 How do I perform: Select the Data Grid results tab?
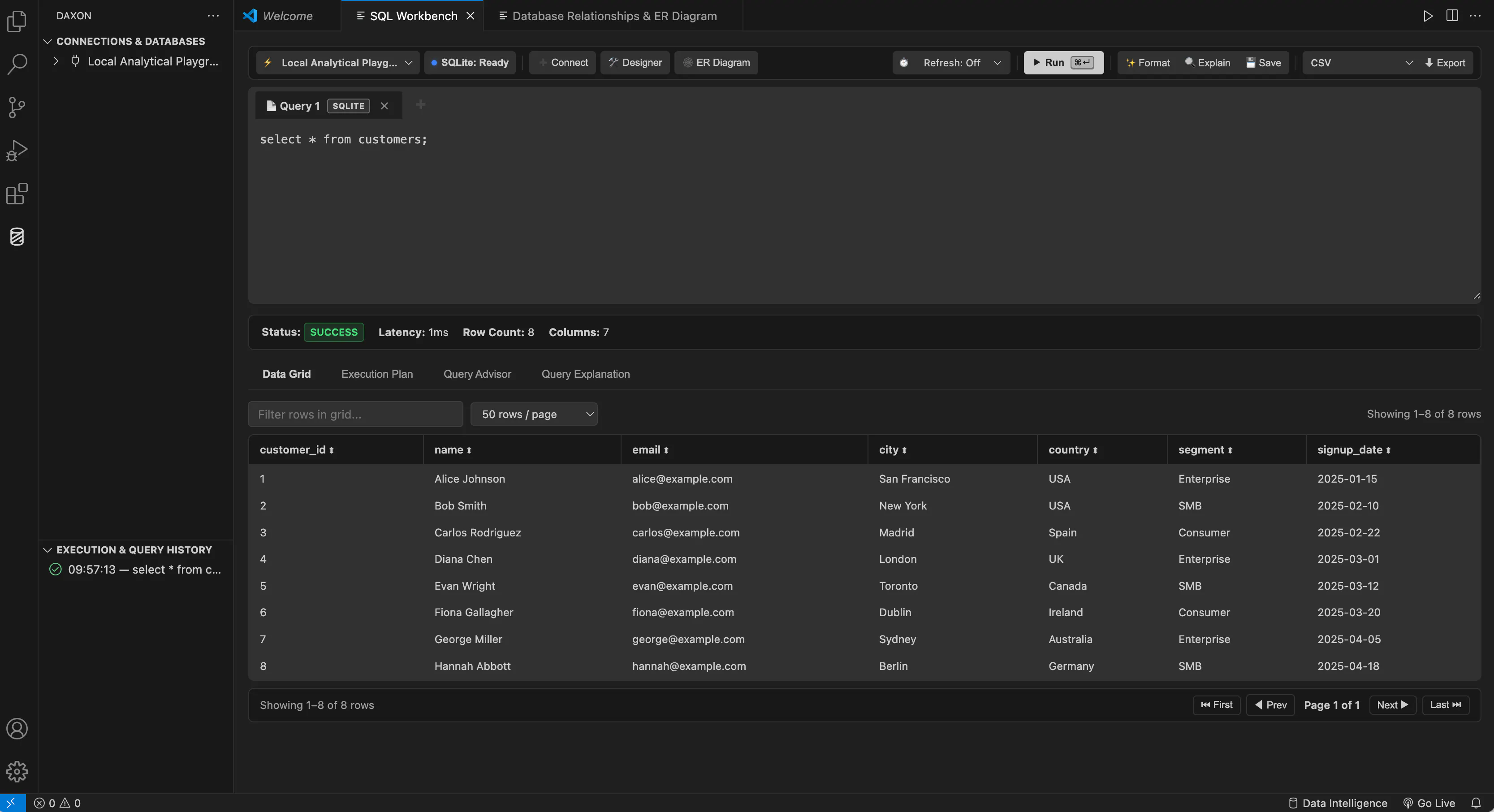point(286,374)
